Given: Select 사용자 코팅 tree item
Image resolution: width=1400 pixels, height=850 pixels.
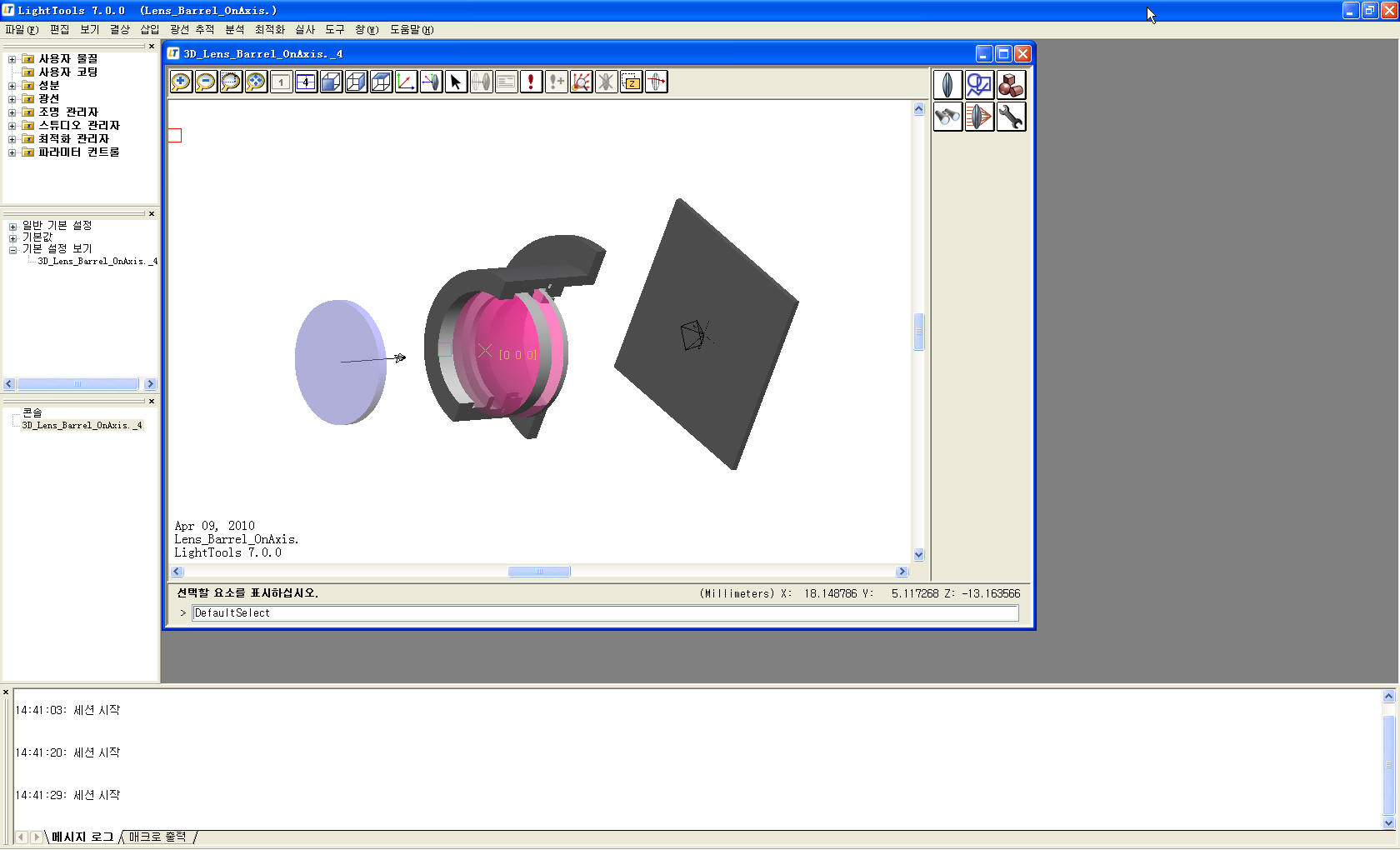Looking at the screenshot, I should click(x=68, y=72).
